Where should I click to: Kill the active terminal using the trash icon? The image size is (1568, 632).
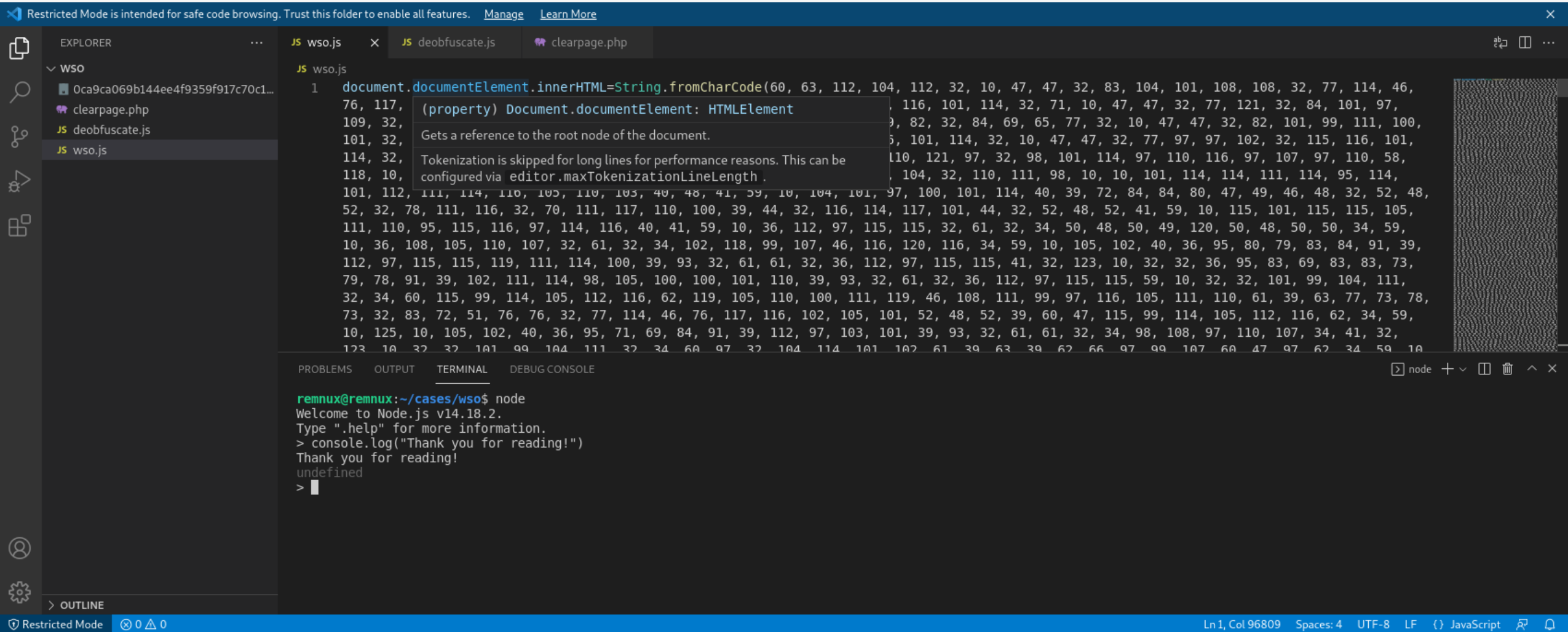tap(1507, 368)
